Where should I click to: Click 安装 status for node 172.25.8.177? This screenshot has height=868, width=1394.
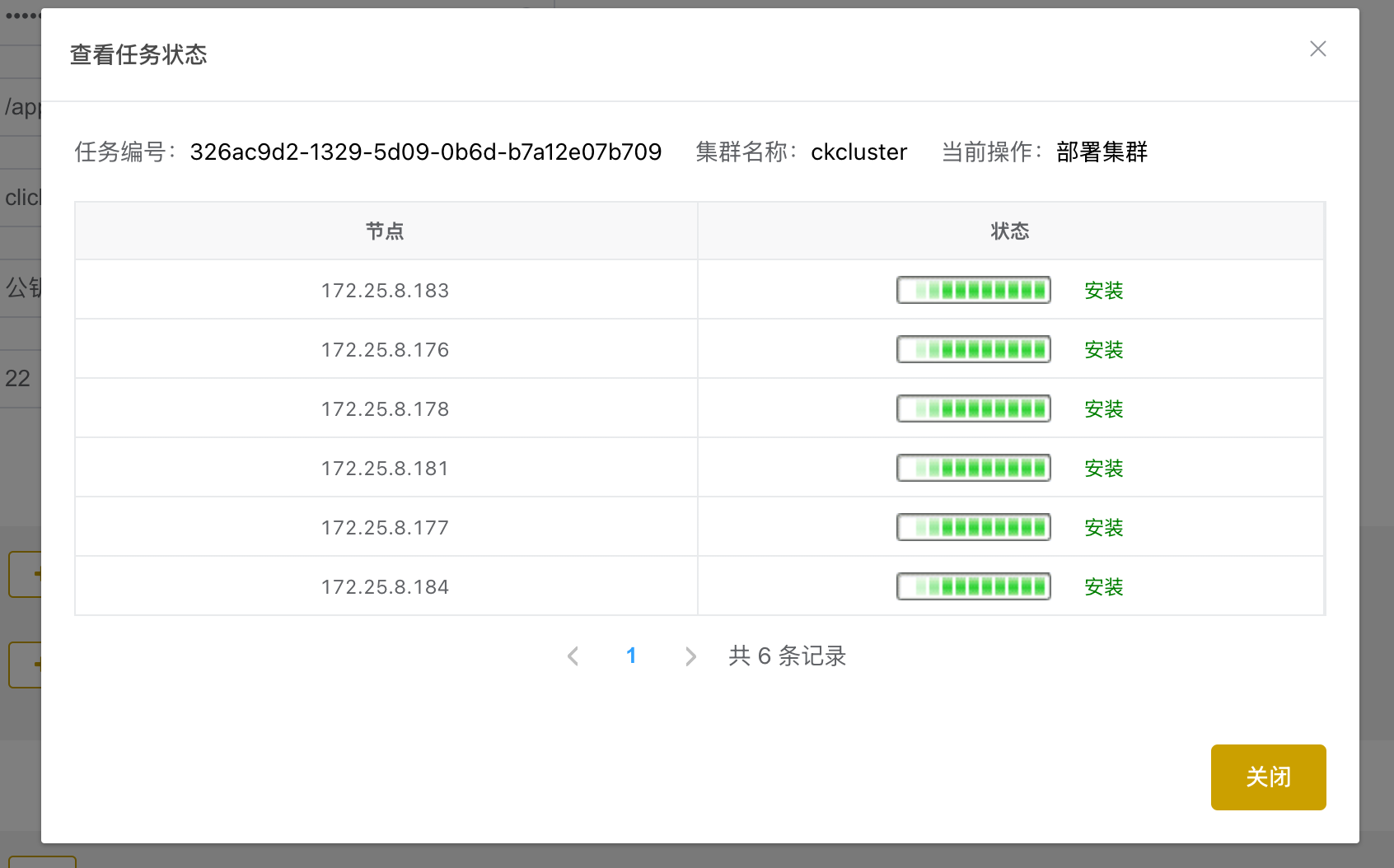(x=1103, y=527)
